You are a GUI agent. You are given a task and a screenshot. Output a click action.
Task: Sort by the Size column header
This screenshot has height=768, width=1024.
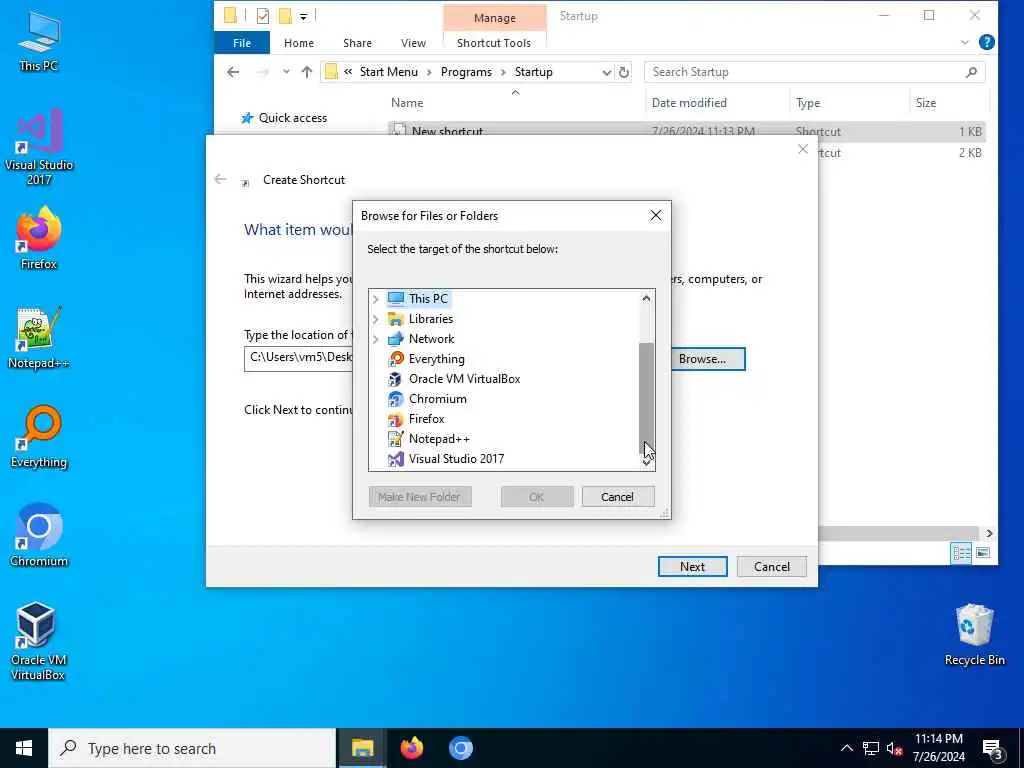925,103
